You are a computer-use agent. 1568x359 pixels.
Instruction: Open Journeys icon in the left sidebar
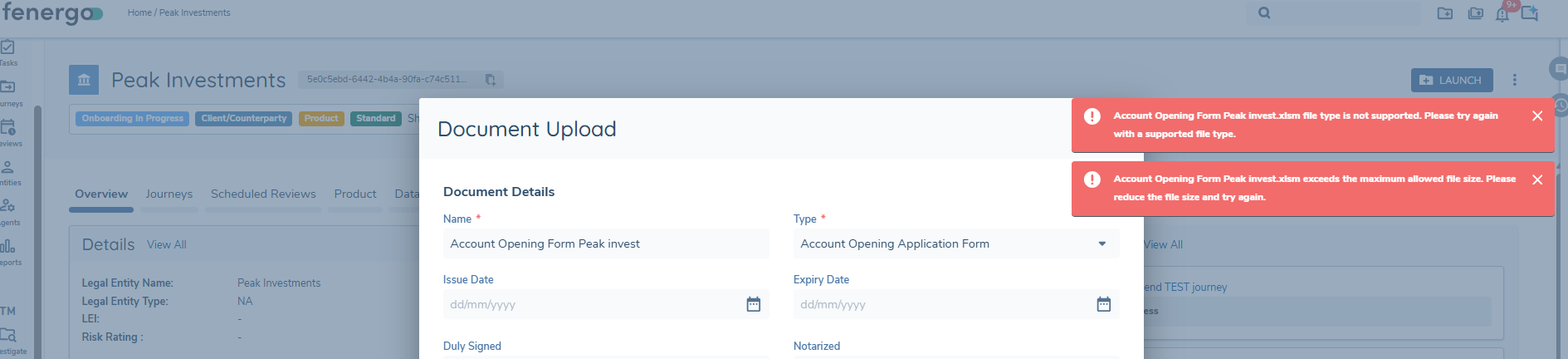(x=8, y=86)
